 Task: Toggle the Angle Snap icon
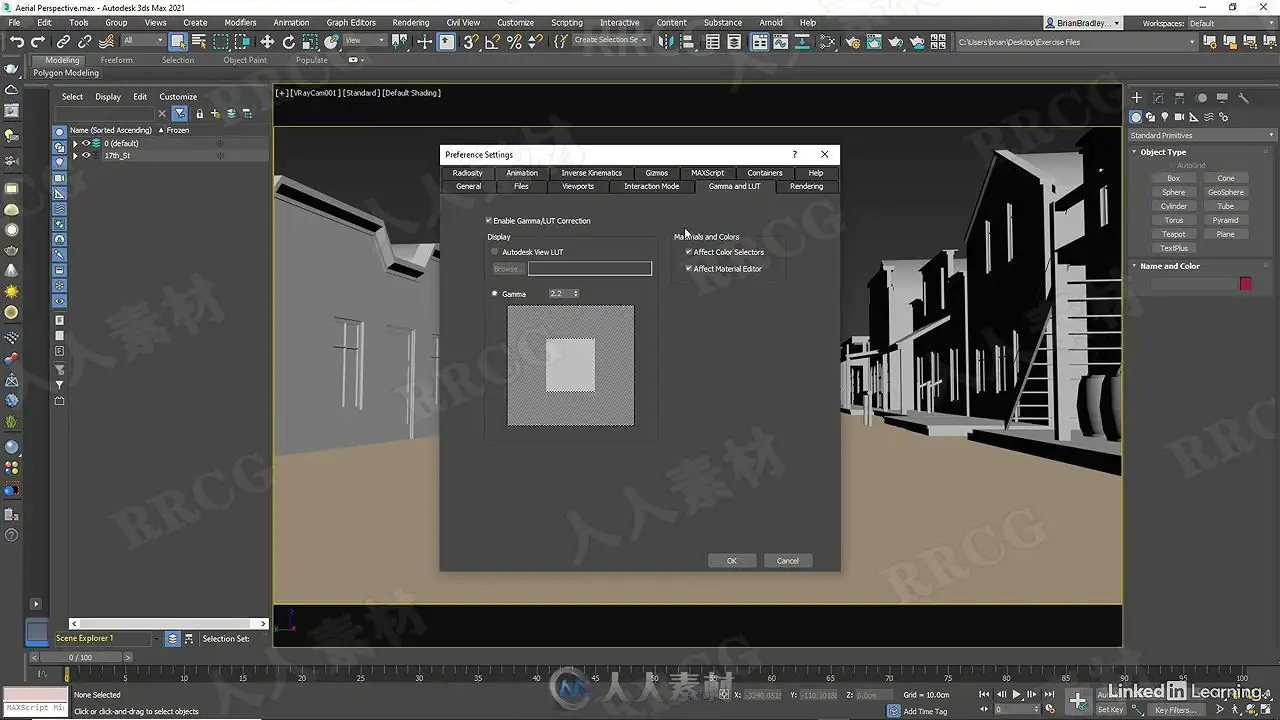pyautogui.click(x=492, y=41)
